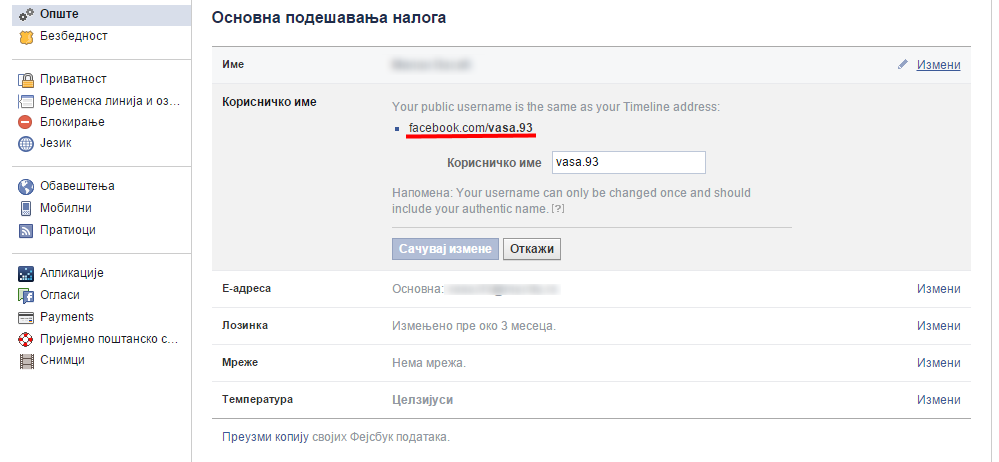Click the gears icon beside Опште

pyautogui.click(x=27, y=14)
